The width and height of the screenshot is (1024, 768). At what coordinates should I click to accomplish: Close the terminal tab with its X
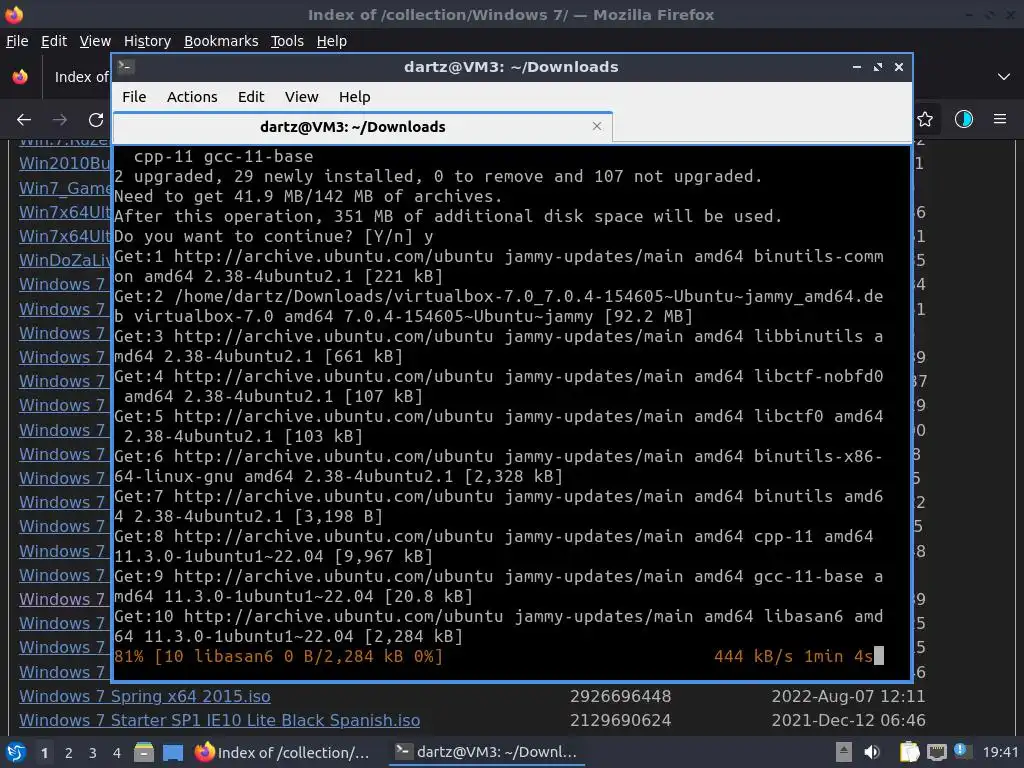(596, 126)
